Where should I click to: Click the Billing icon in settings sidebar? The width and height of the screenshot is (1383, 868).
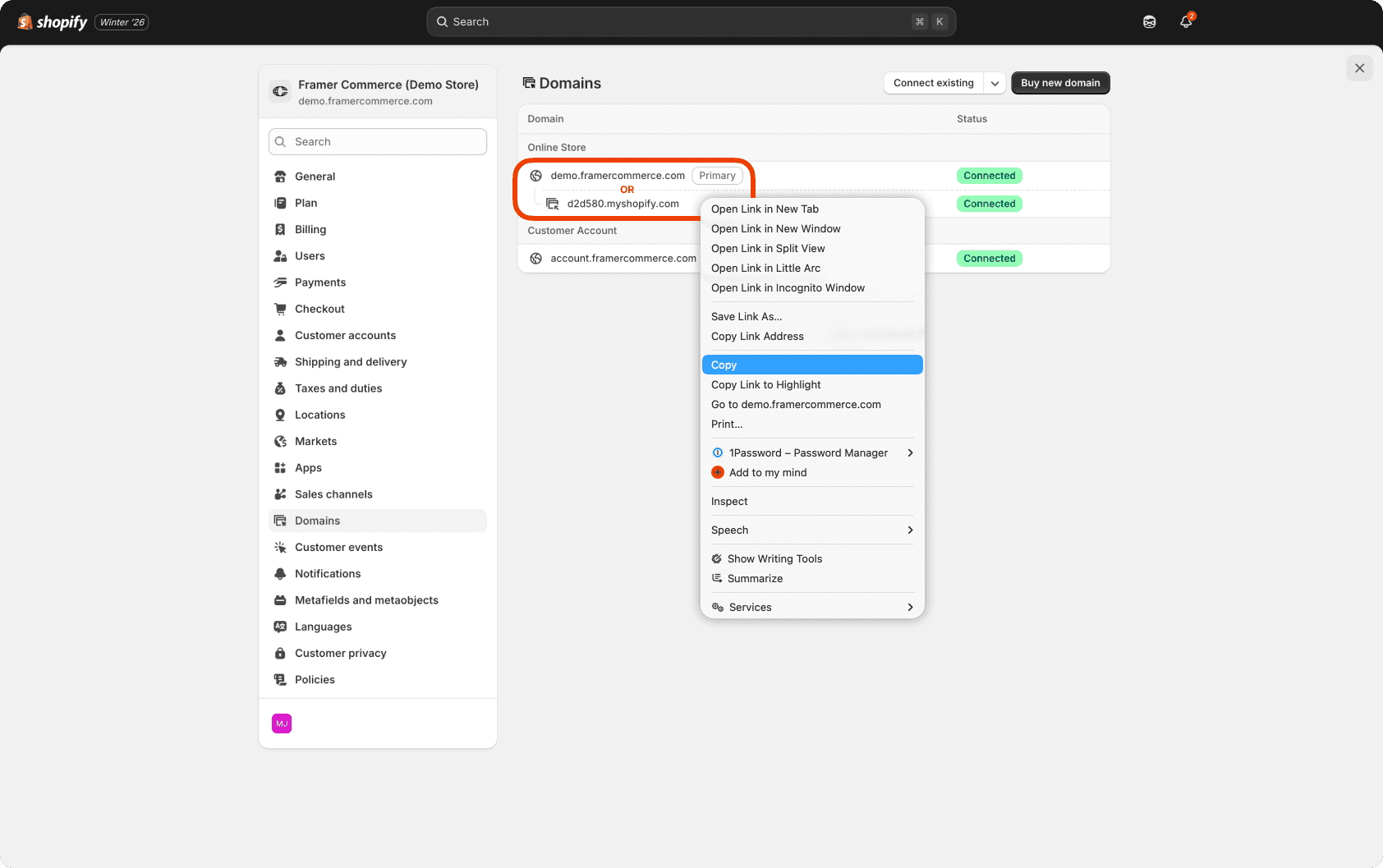(x=280, y=229)
